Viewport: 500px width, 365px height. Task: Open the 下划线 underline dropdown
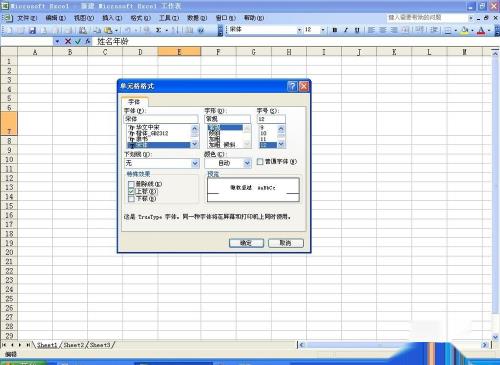195,163
